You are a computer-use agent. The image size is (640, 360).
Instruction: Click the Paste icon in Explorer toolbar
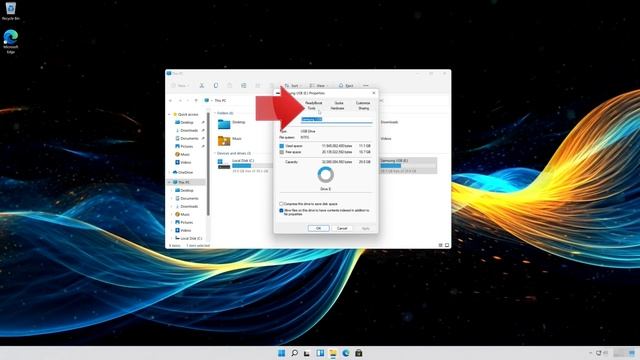(x=229, y=85)
